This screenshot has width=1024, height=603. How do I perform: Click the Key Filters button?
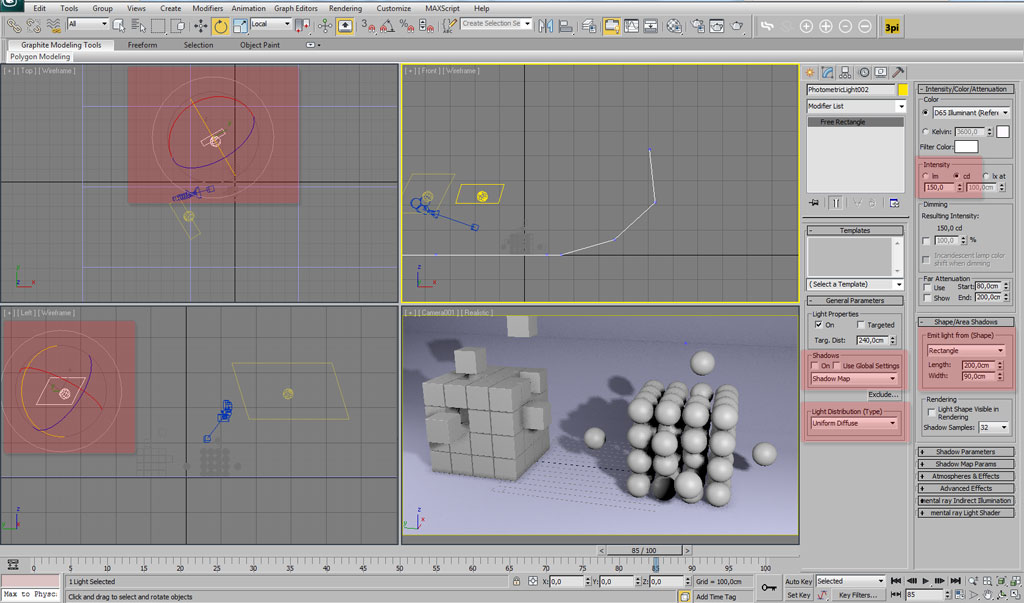point(858,595)
